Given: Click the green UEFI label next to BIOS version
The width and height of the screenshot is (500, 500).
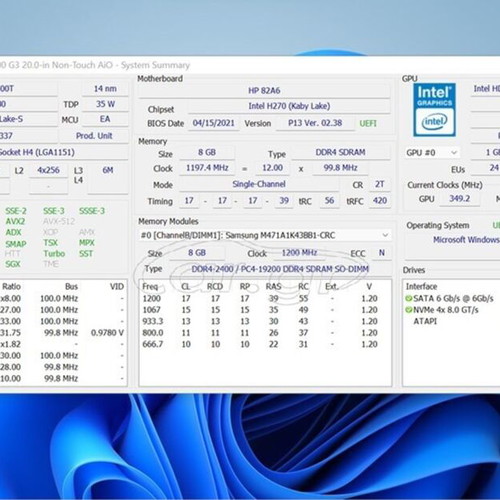Looking at the screenshot, I should [x=368, y=123].
